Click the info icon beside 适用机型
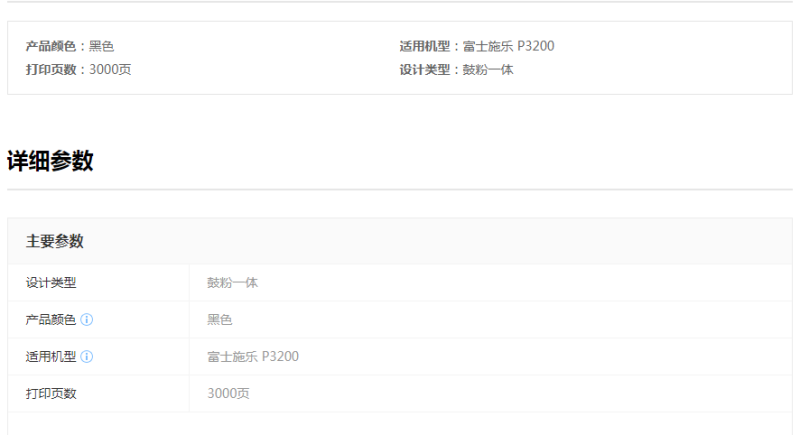 click(87, 356)
